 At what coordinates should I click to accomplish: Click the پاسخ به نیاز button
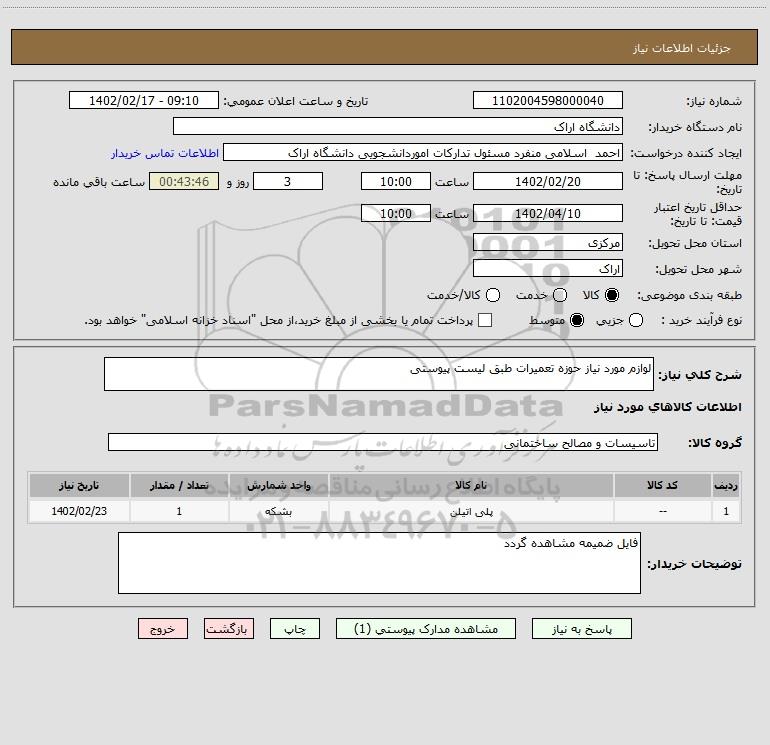[x=581, y=629]
